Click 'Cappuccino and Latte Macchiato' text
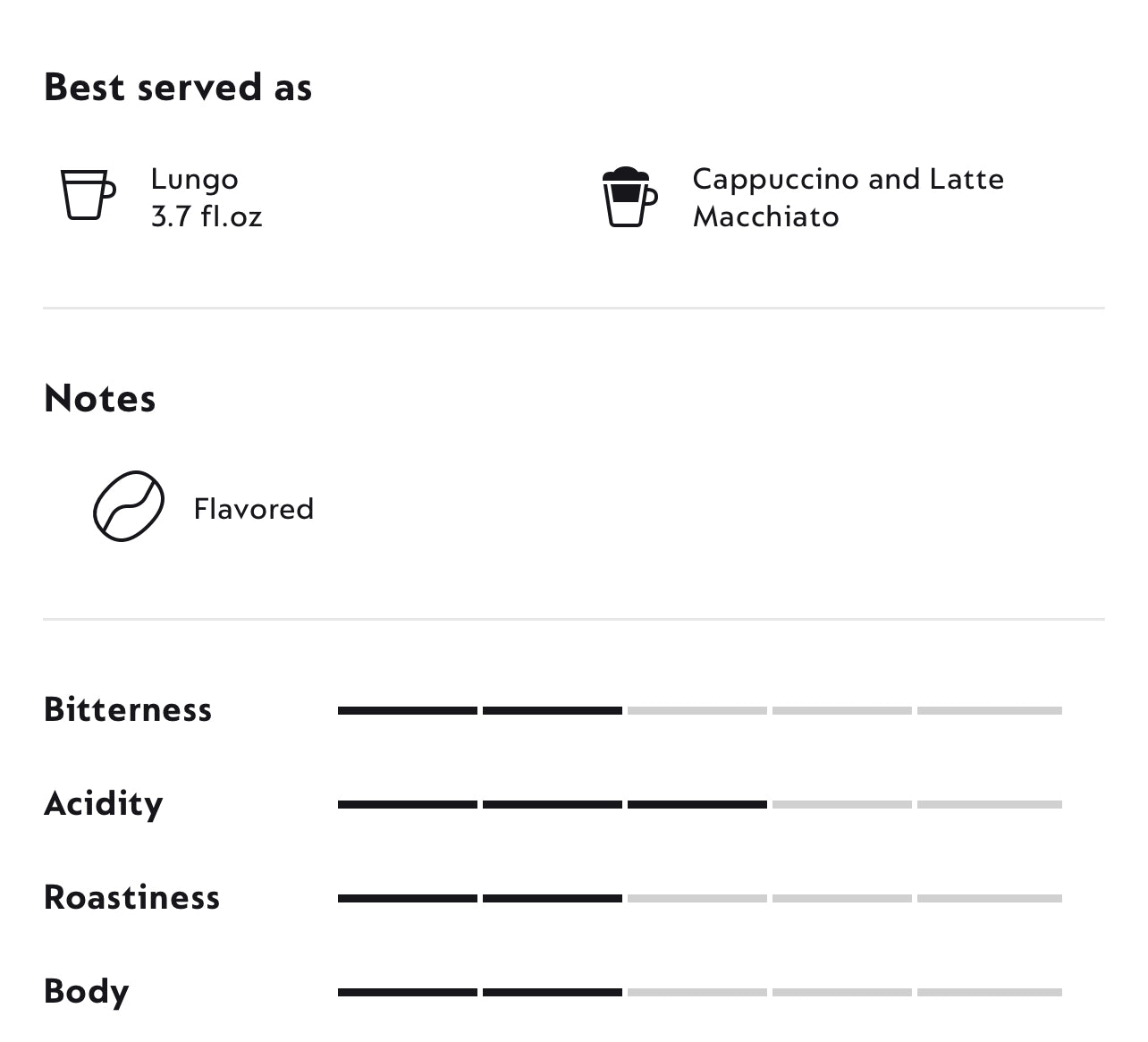Screen dimensions: 1148x1042 tap(848, 198)
